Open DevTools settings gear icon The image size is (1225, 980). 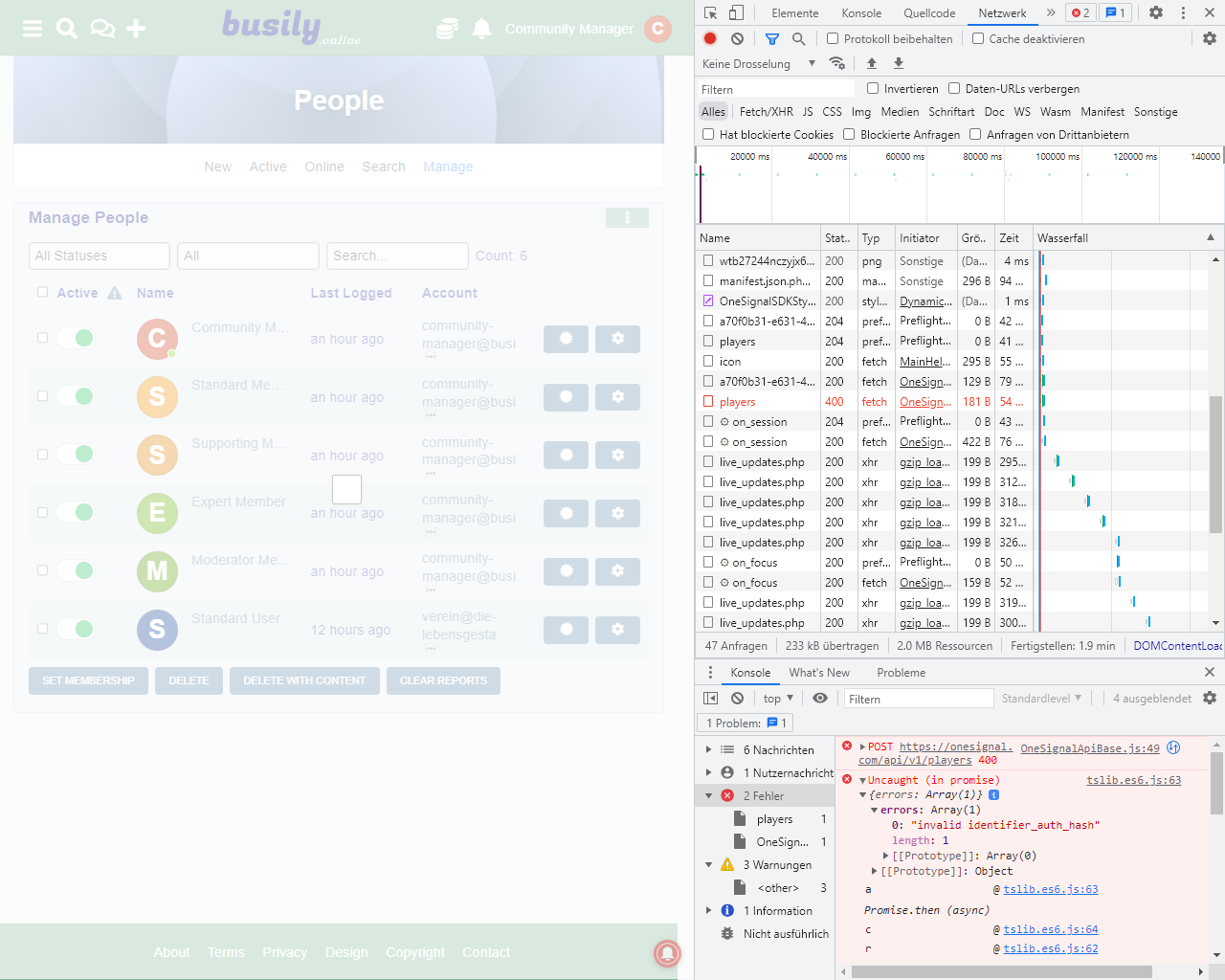pyautogui.click(x=1156, y=12)
